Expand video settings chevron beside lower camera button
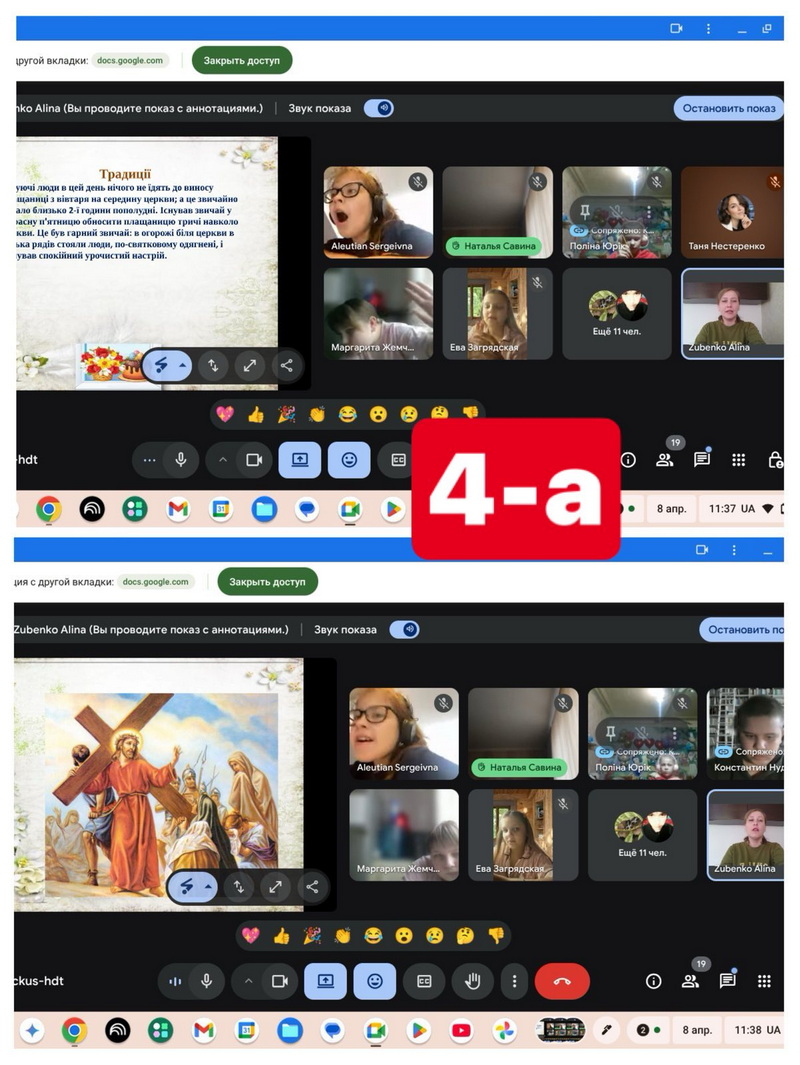800x1065 pixels. coord(248,981)
